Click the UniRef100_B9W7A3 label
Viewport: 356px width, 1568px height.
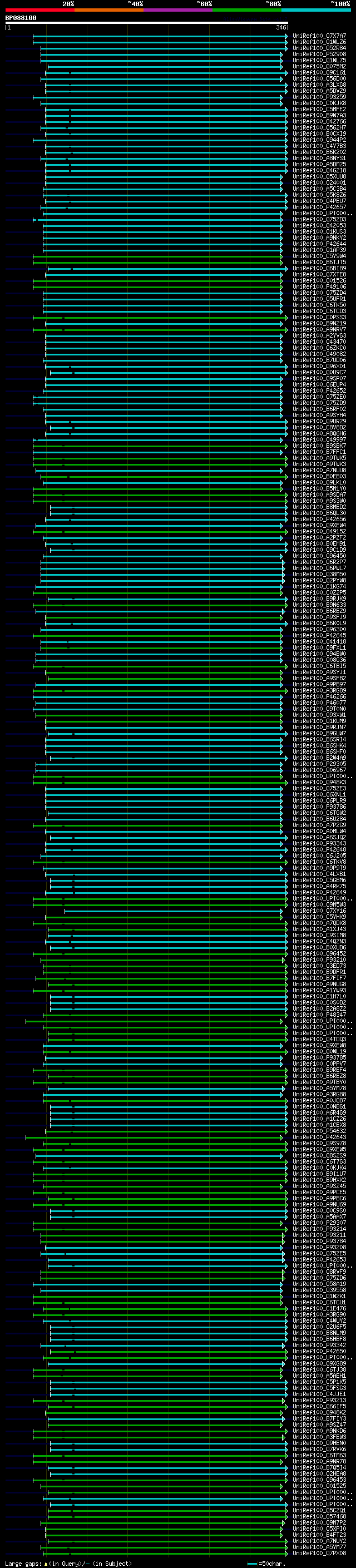coord(319,116)
